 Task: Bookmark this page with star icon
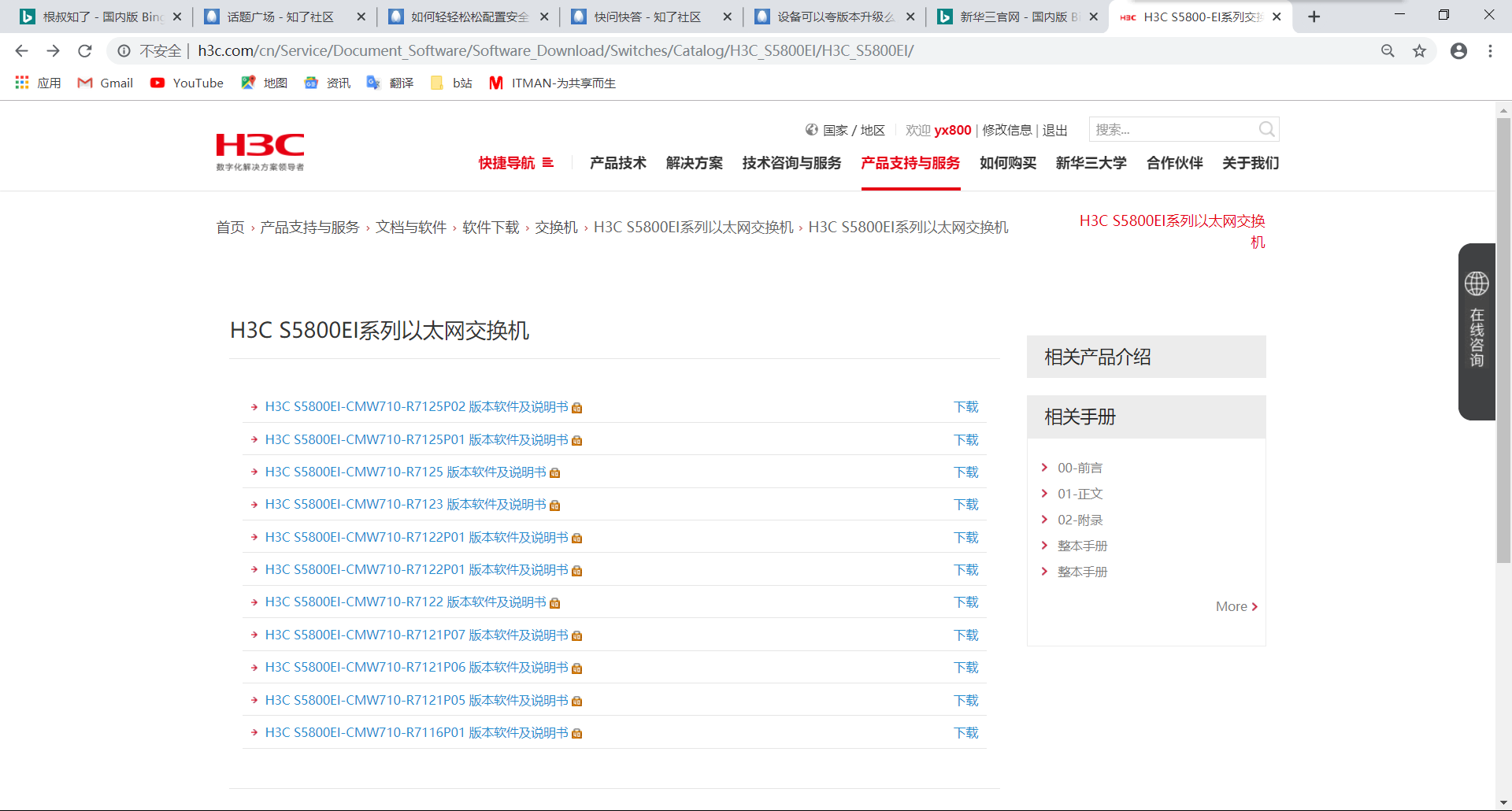tap(1419, 51)
